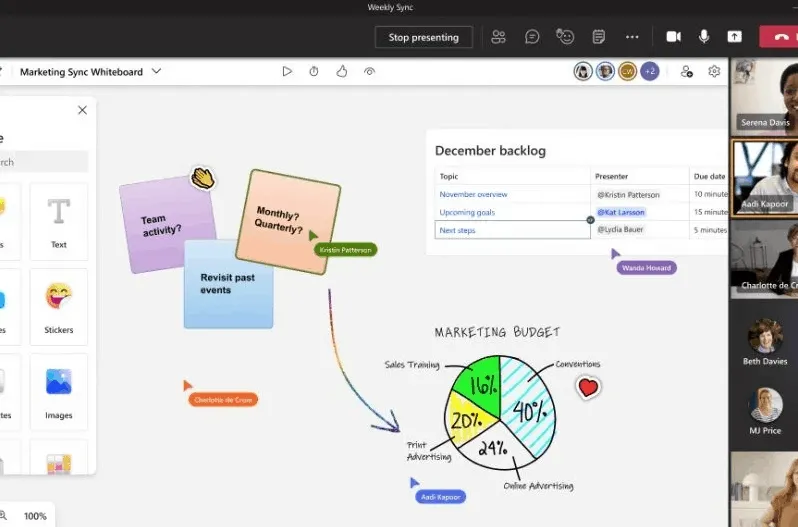
Task: Open the meeting chat icon
Action: [x=532, y=37]
